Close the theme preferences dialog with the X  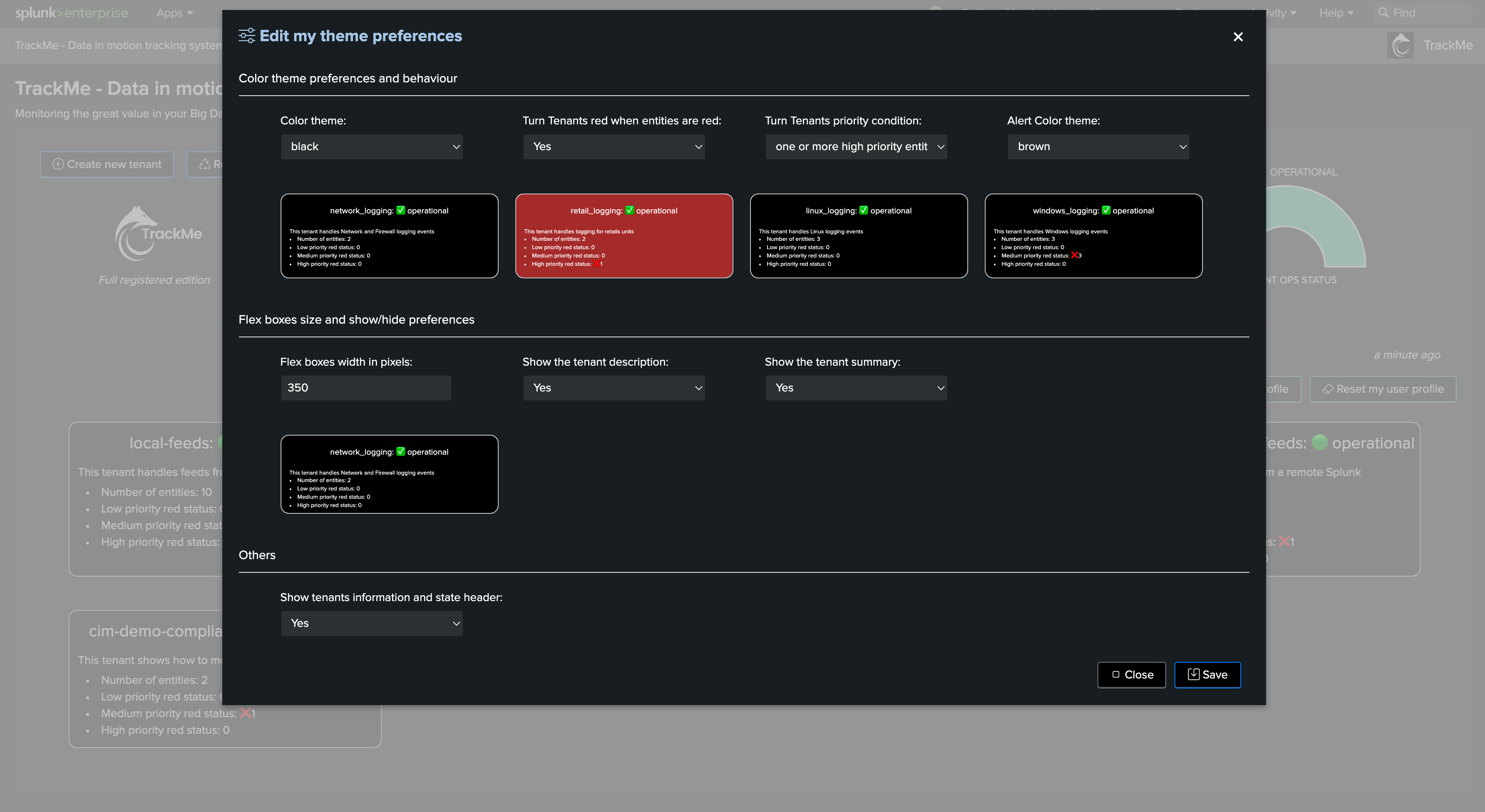click(x=1238, y=37)
